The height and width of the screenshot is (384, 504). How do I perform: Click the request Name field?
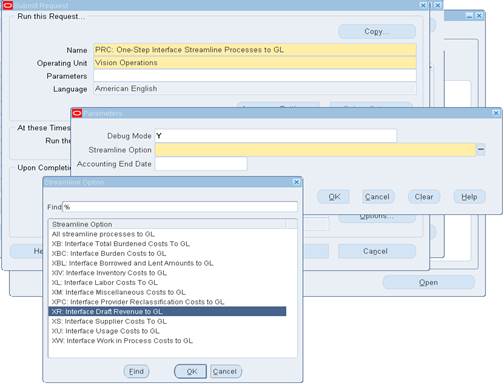pos(255,50)
